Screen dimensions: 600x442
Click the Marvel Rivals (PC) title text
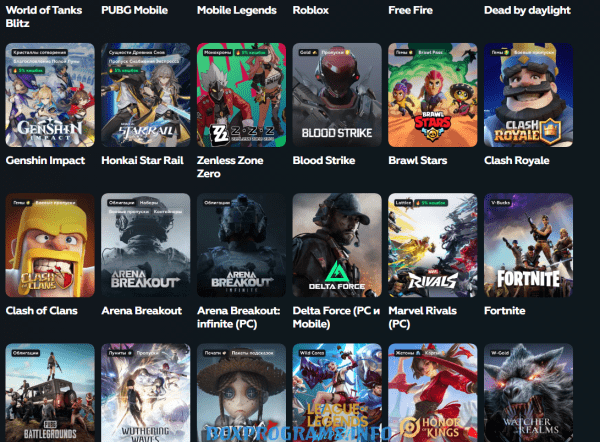(422, 317)
